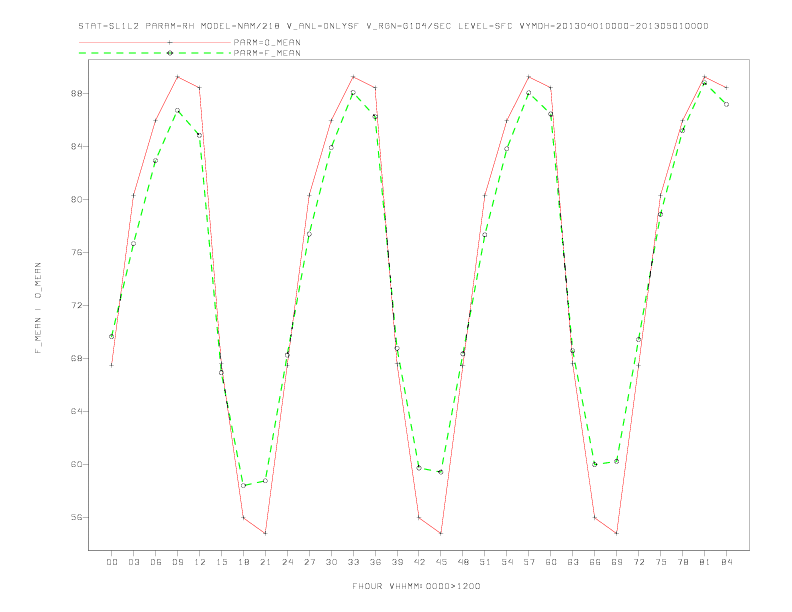Click y-axis tick value 76
Image resolution: width=792 pixels, height=612 pixels.
click(x=77, y=252)
